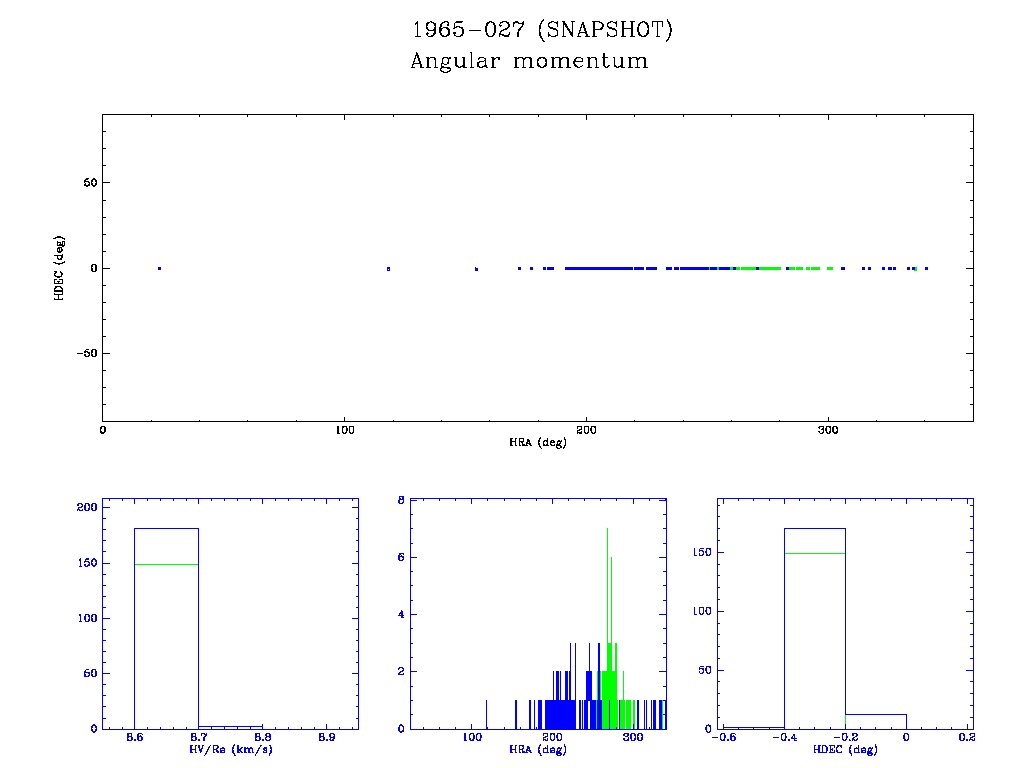
Task: Click the rightmost data point in the scatter plot
Action: pos(926,268)
